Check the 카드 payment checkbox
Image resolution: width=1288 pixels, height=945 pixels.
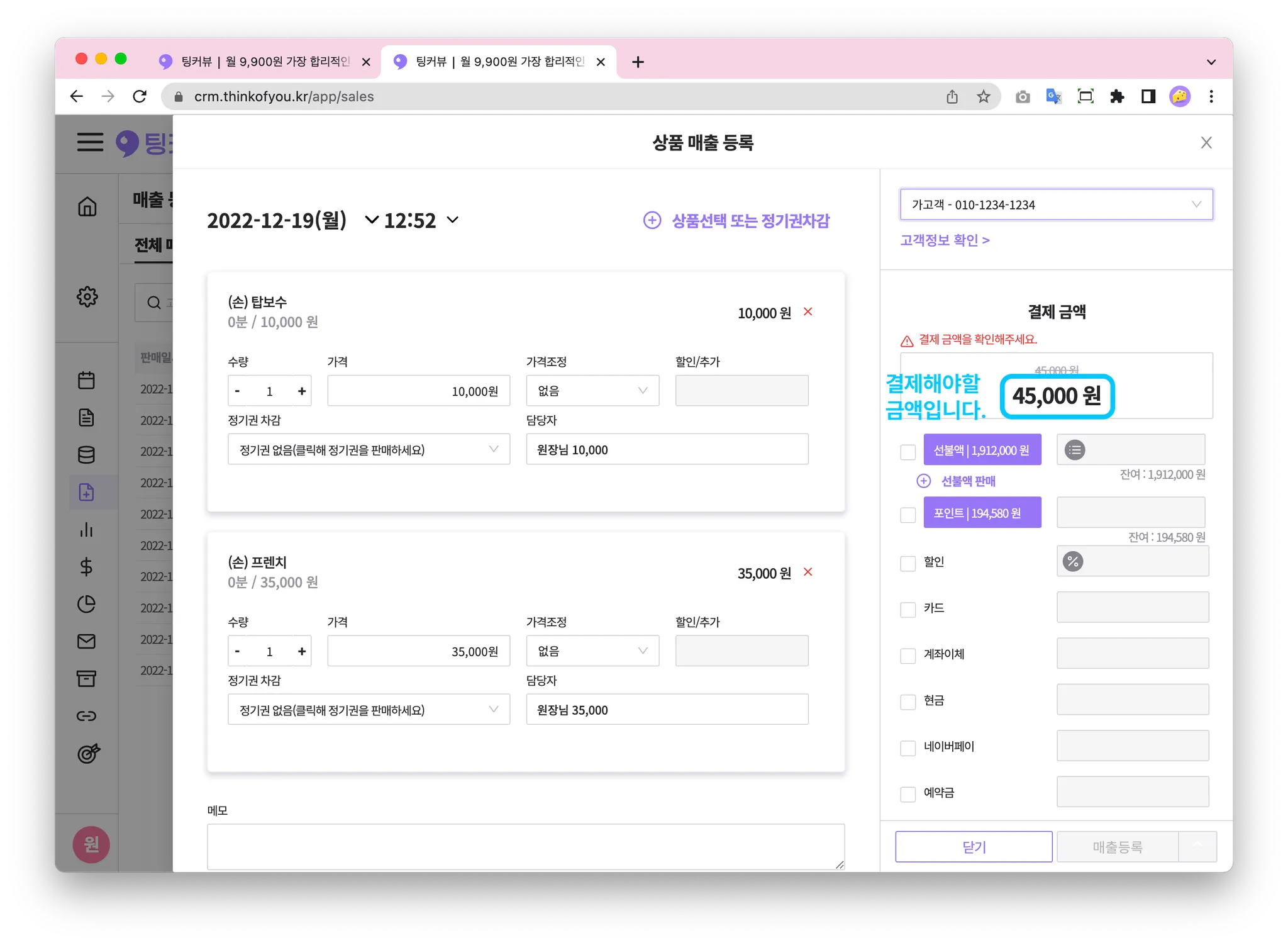coord(908,609)
